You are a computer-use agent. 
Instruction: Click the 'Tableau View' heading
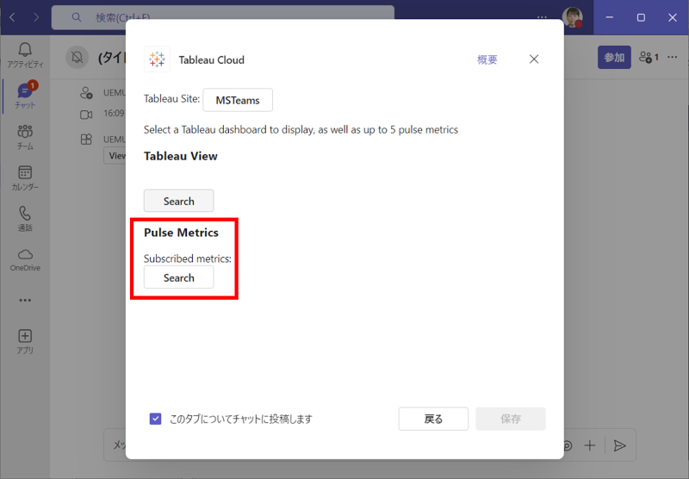pyautogui.click(x=181, y=156)
